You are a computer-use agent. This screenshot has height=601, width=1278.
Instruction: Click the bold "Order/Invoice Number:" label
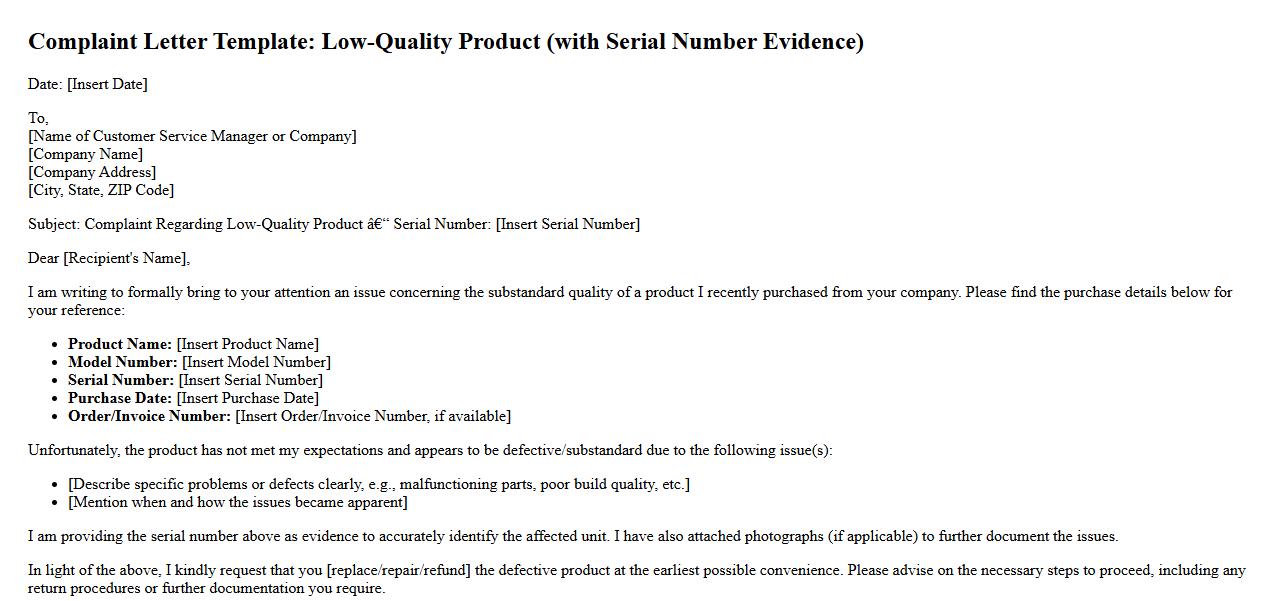click(x=149, y=416)
